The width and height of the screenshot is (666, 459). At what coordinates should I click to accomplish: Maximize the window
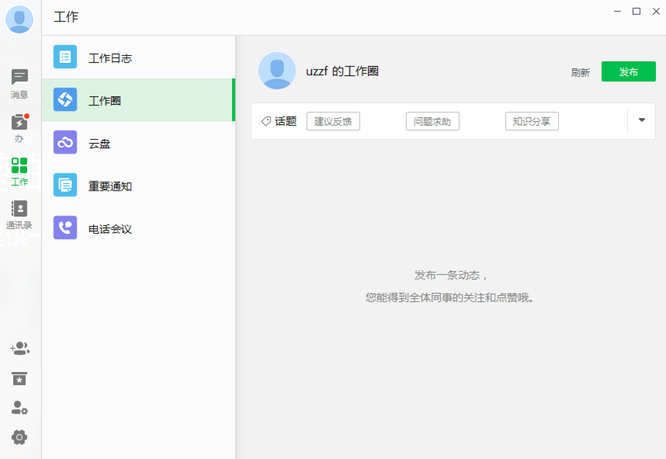tap(636, 11)
